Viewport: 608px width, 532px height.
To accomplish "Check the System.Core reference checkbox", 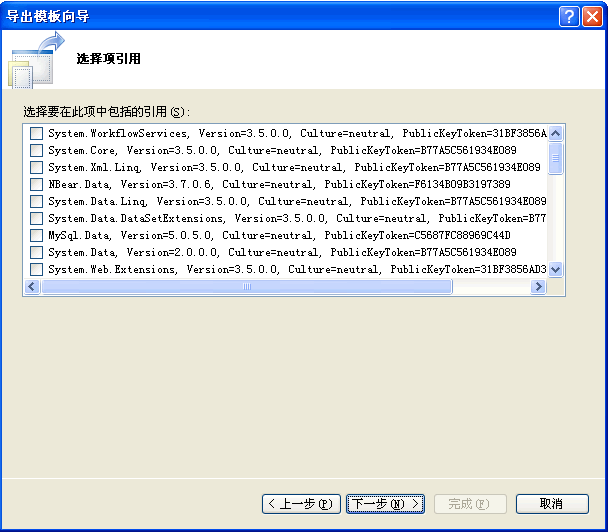I will pyautogui.click(x=36, y=150).
